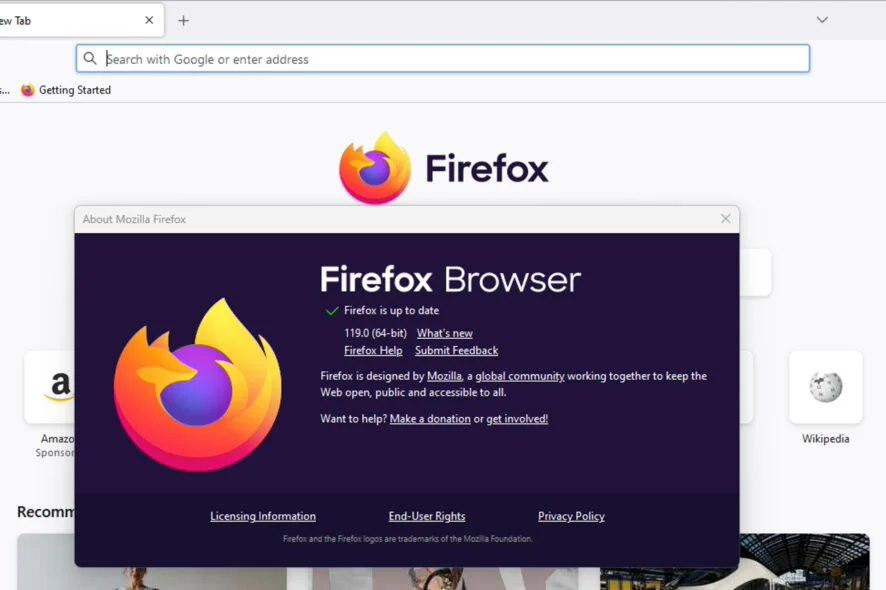The width and height of the screenshot is (886, 590).
Task: Click the large Firefox logo in About dialog
Action: tap(198, 385)
